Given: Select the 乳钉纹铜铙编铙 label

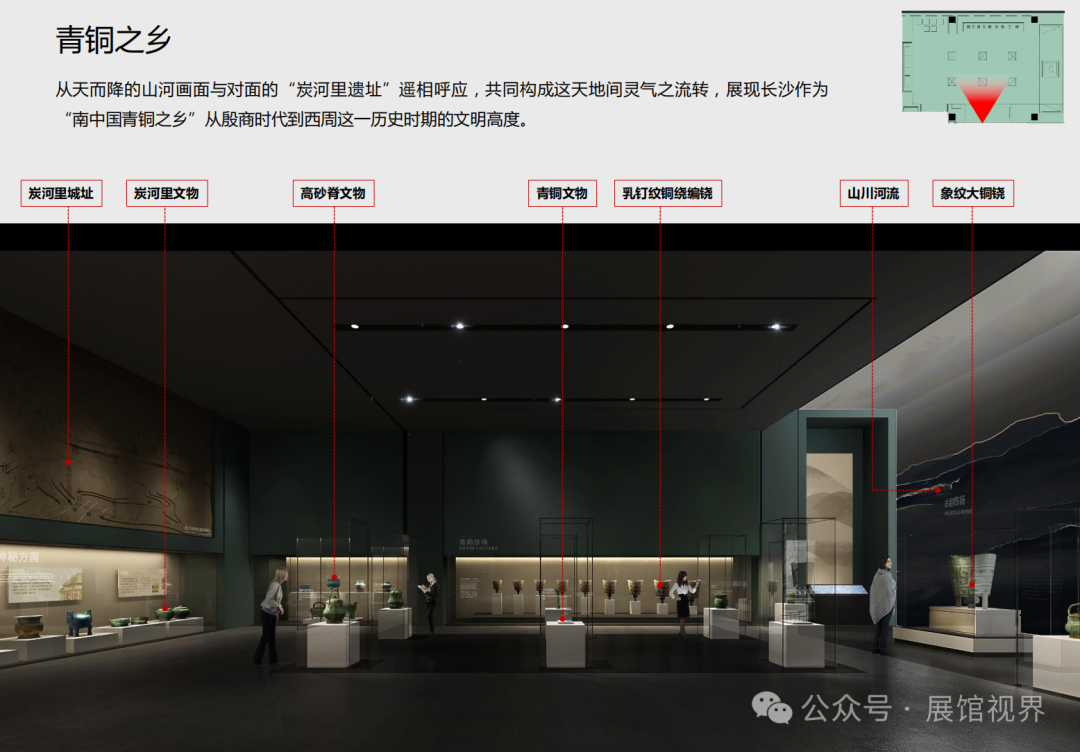Looking at the screenshot, I should 667,193.
